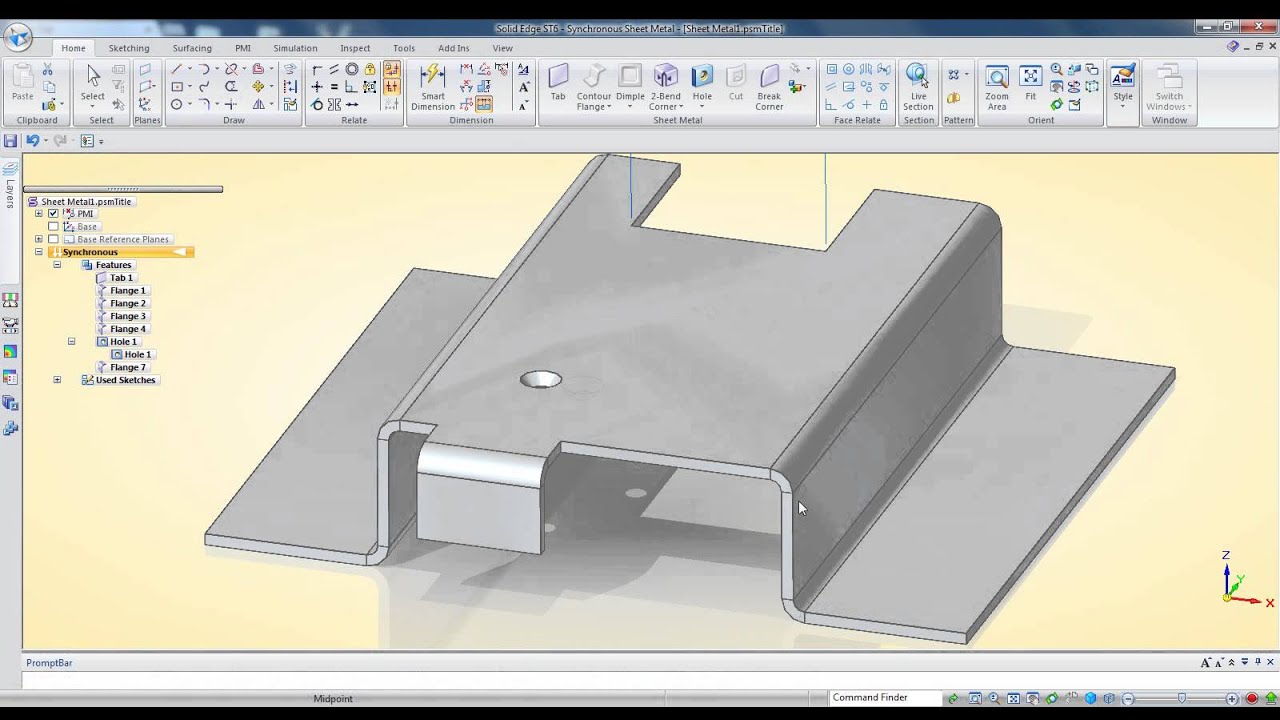Open the Solid Edge application button

18,38
